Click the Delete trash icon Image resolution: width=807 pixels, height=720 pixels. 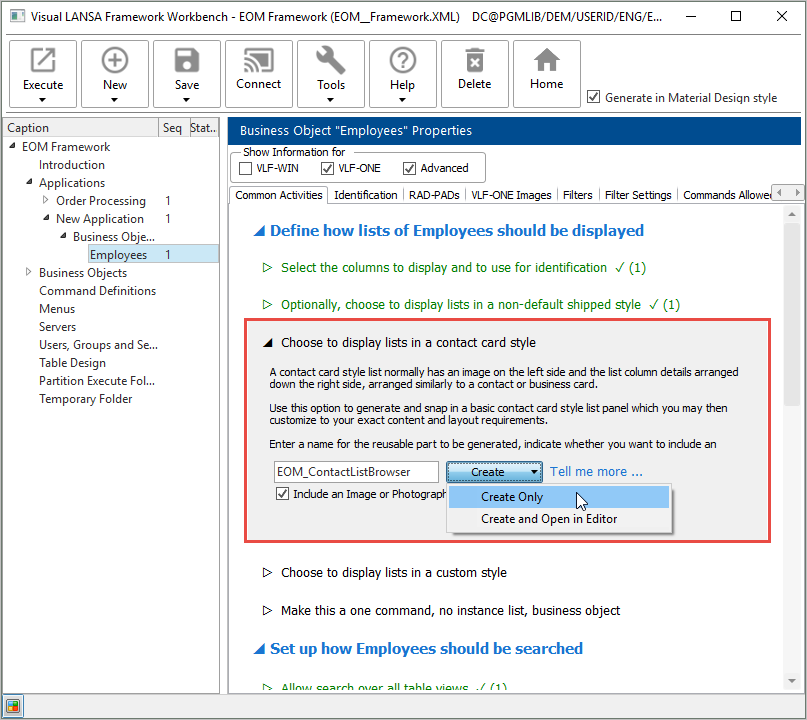[475, 61]
